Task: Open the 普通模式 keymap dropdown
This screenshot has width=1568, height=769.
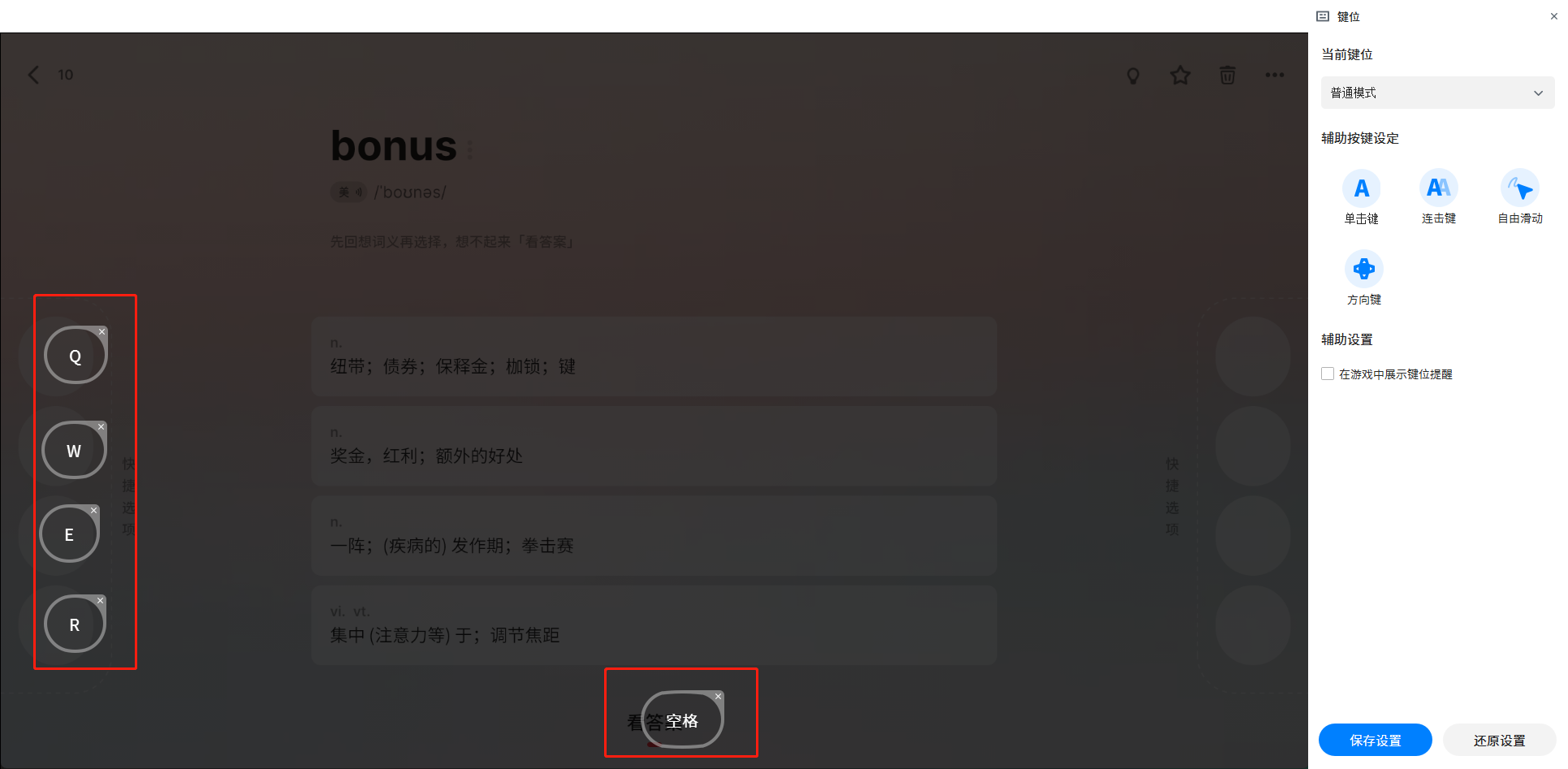Action: pyautogui.click(x=1437, y=93)
